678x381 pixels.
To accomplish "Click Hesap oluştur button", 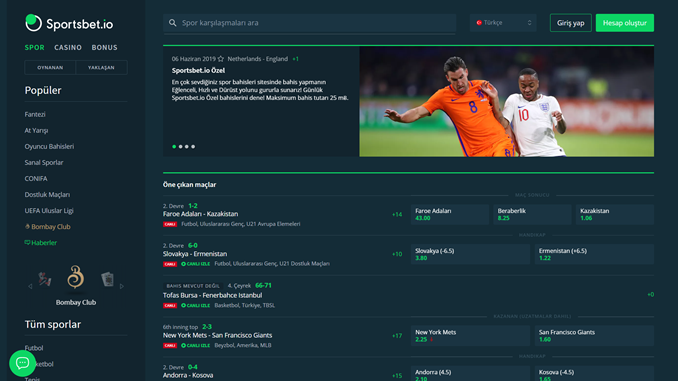I will (x=625, y=23).
